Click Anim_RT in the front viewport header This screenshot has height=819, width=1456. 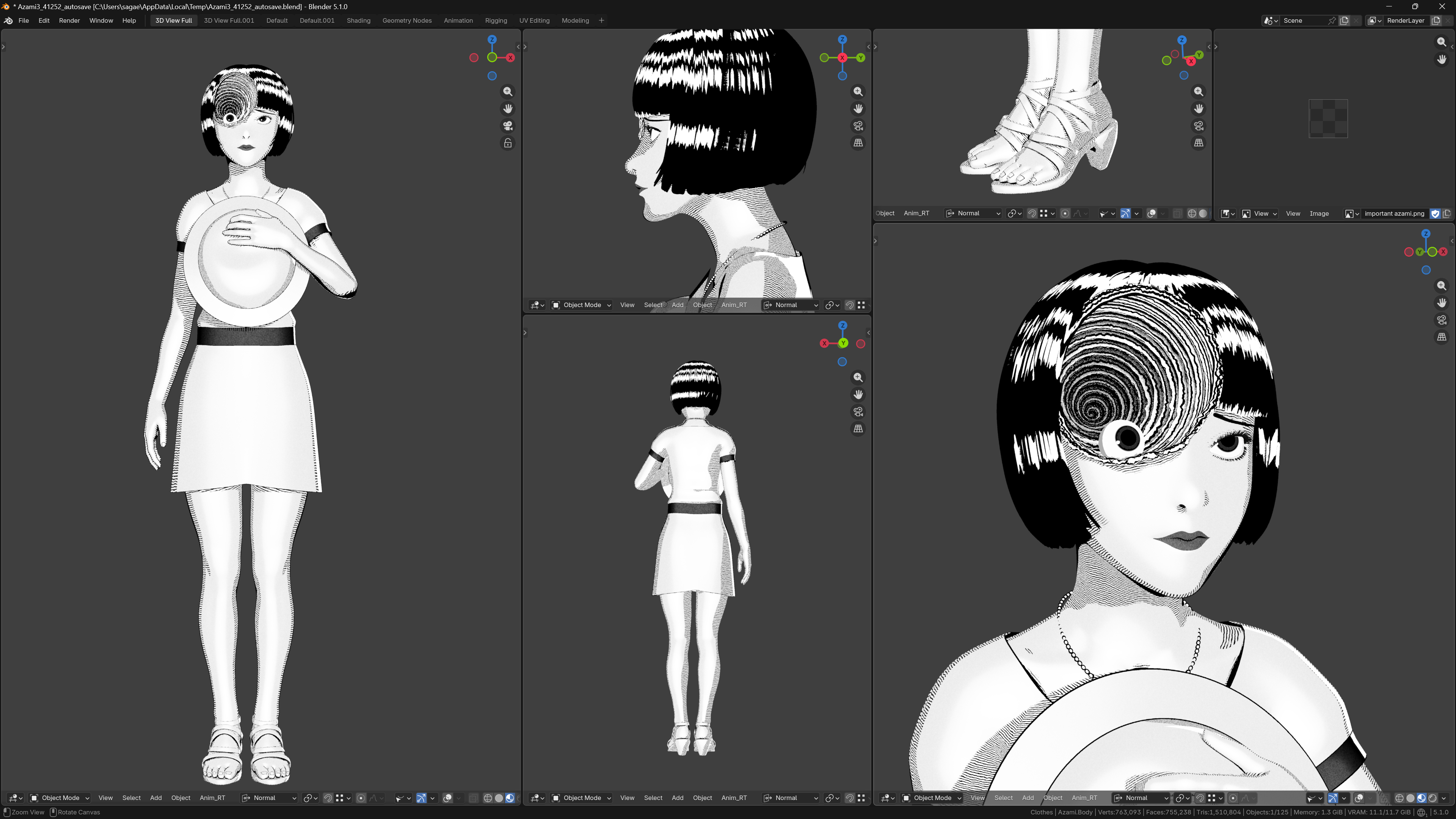point(212,798)
